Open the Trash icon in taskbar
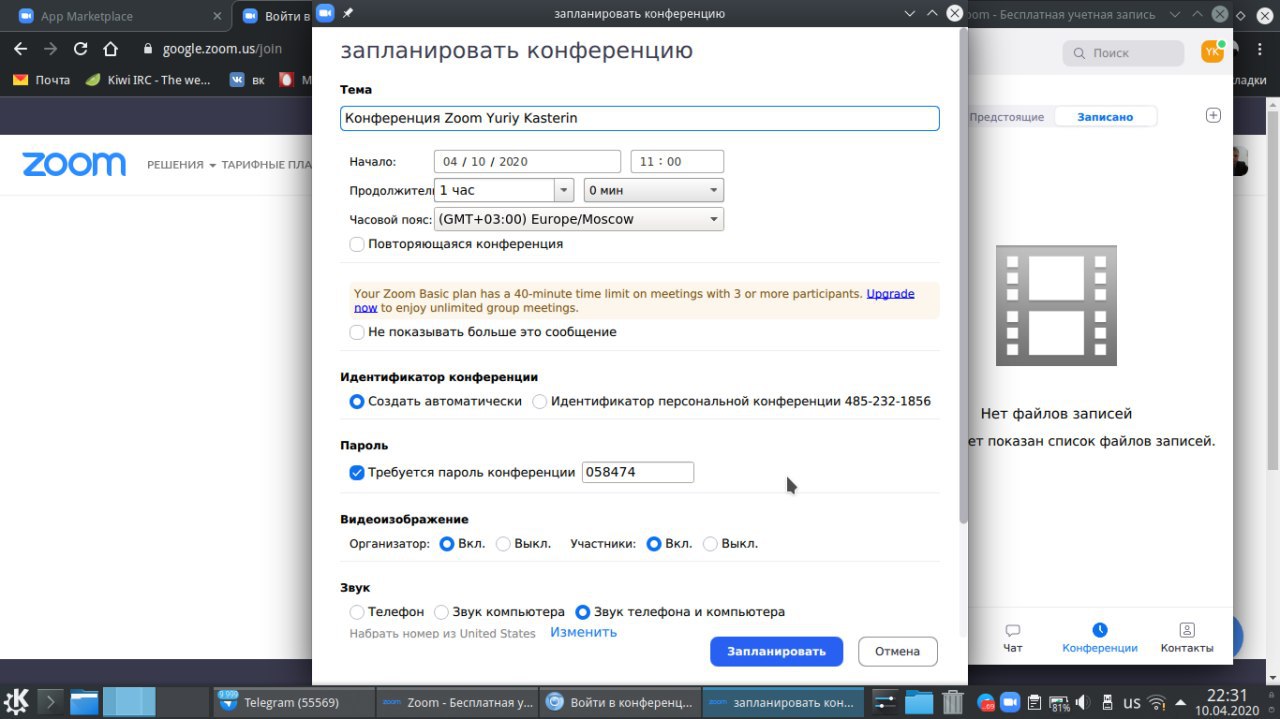 [953, 702]
